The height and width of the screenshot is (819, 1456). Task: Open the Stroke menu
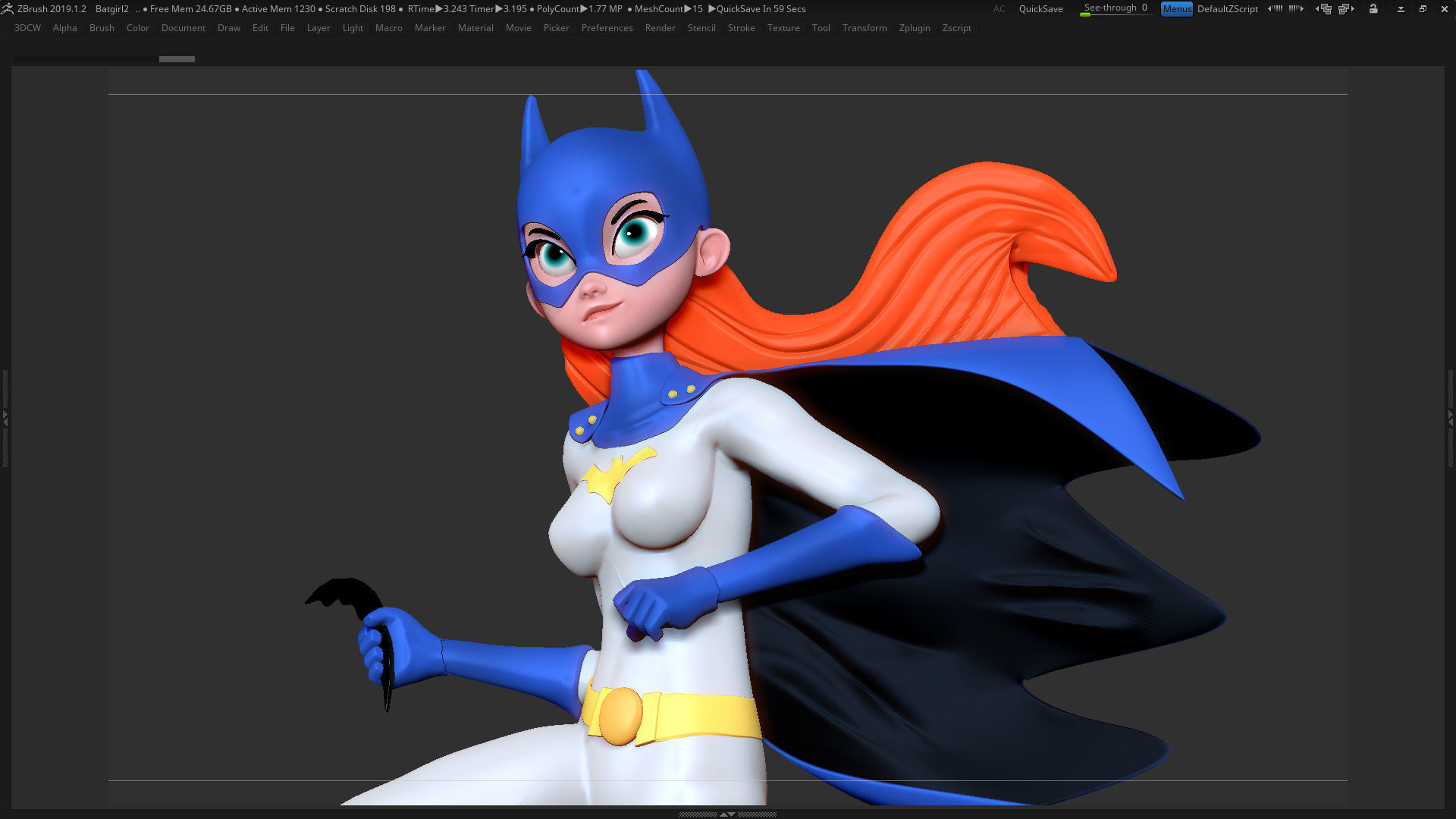click(x=742, y=28)
